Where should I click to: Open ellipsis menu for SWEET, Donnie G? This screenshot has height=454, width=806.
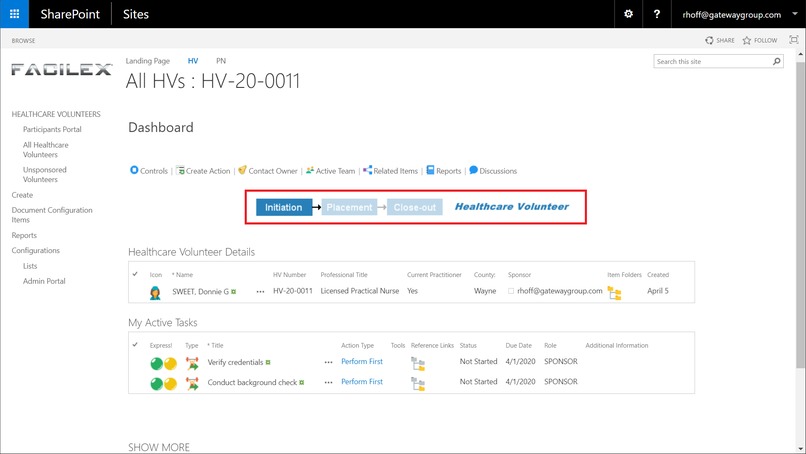click(261, 292)
